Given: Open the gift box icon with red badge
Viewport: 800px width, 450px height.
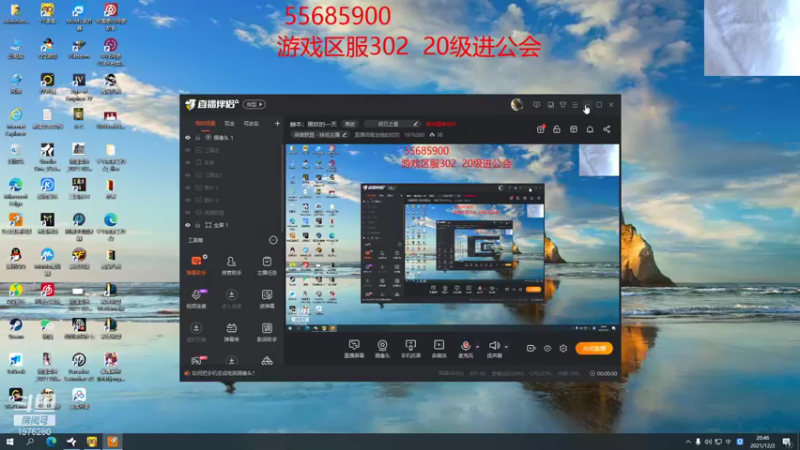Looking at the screenshot, I should tap(540, 129).
